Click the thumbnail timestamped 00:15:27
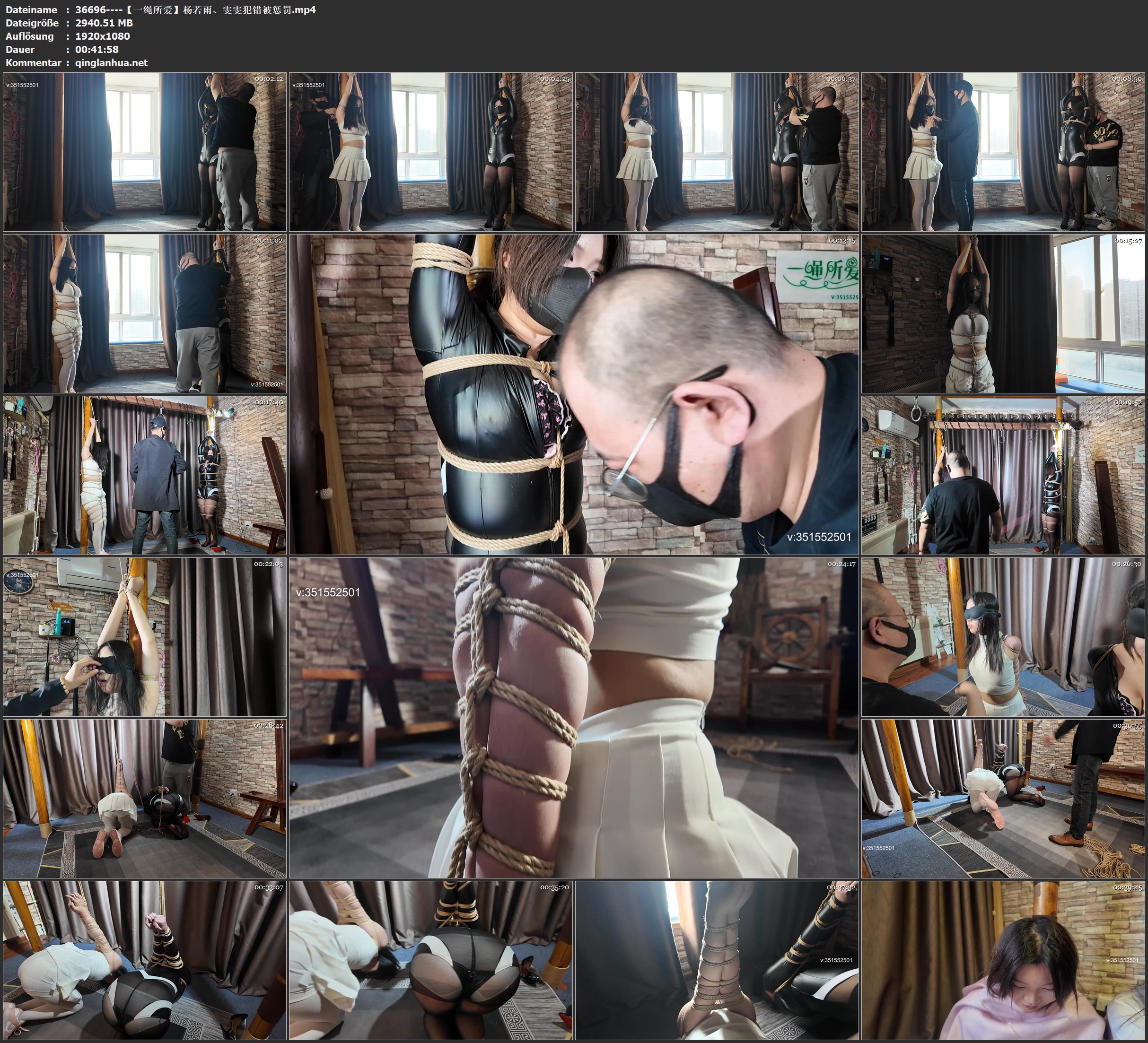The height and width of the screenshot is (1043, 1148). (1003, 313)
